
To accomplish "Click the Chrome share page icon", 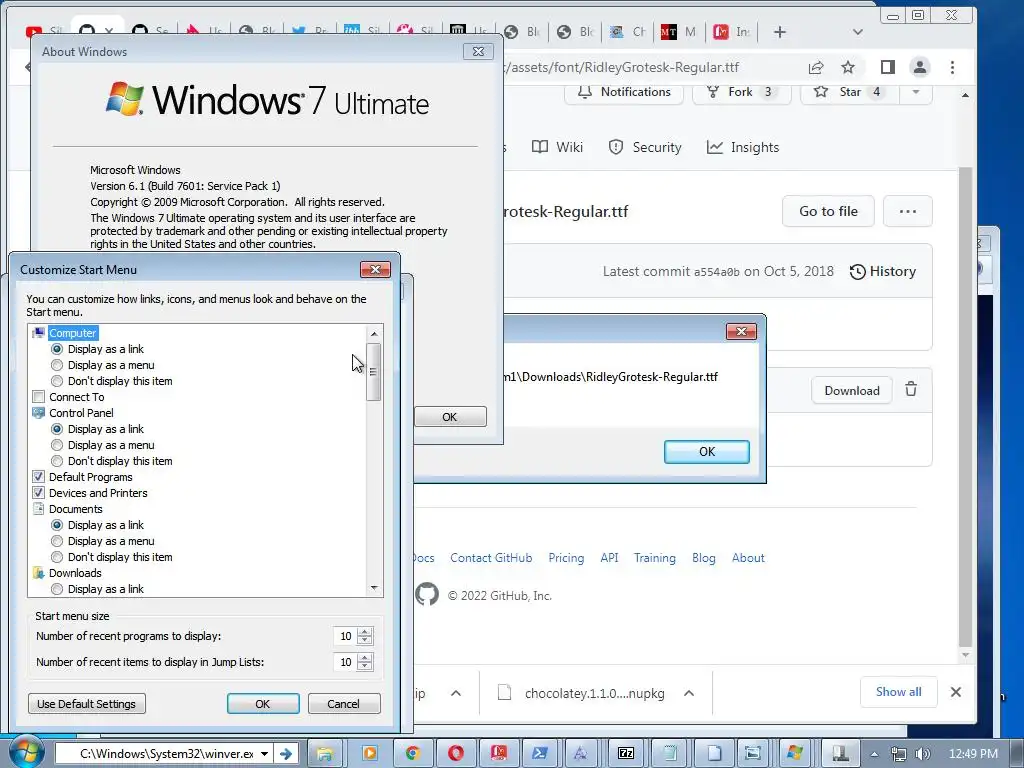I will pos(816,67).
